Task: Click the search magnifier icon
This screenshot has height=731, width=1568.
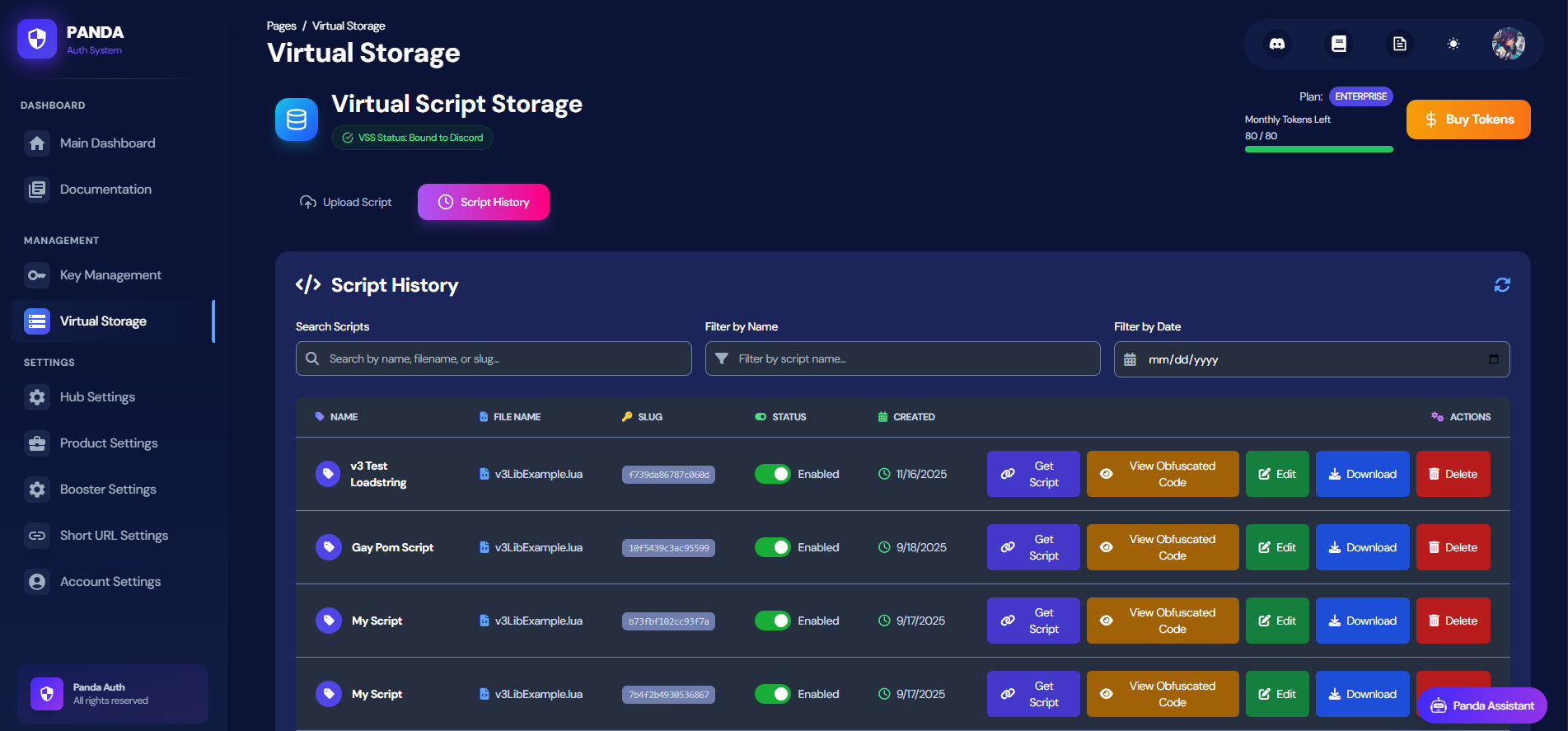Action: [x=312, y=358]
